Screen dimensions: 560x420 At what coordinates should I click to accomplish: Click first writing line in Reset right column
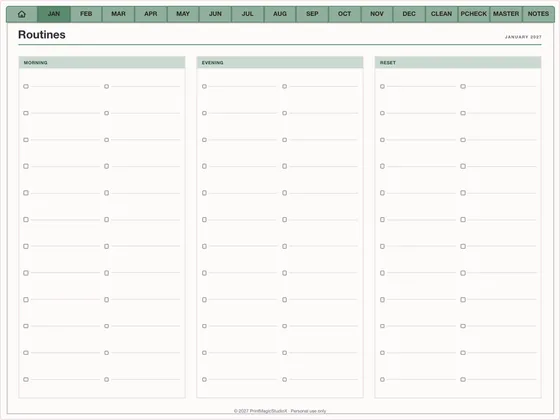click(x=502, y=86)
